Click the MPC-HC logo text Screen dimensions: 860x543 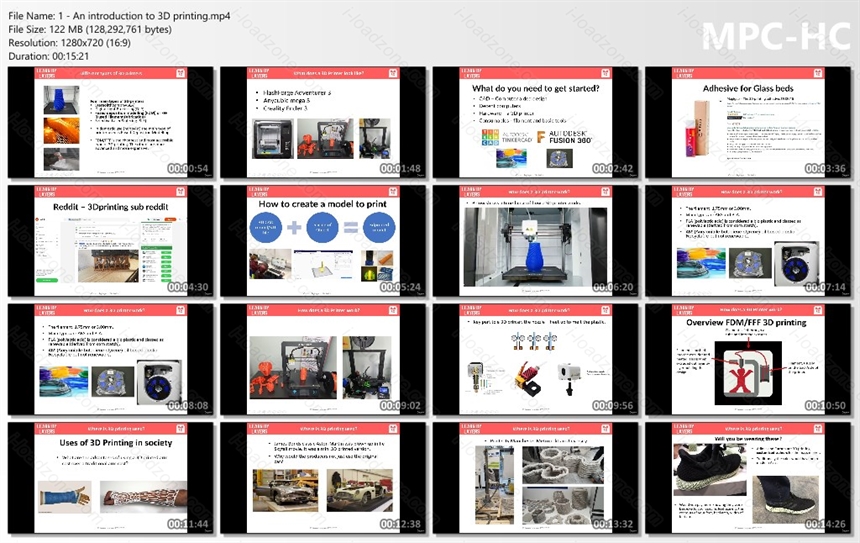pos(776,37)
